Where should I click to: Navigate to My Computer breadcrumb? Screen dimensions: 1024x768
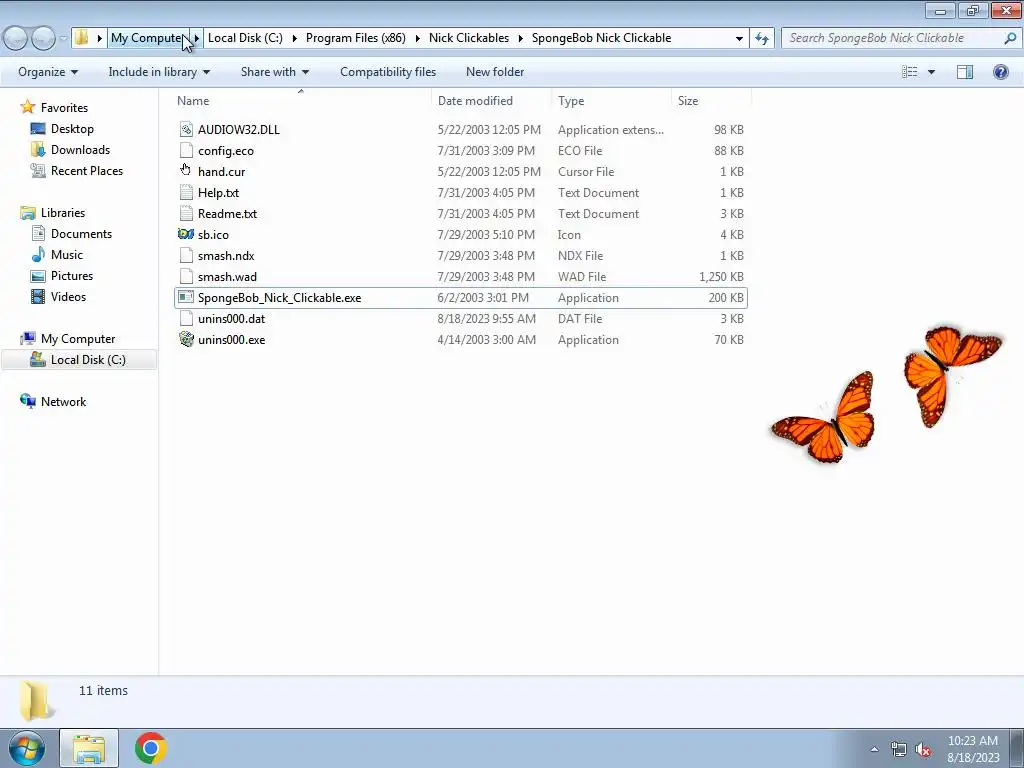[148, 38]
